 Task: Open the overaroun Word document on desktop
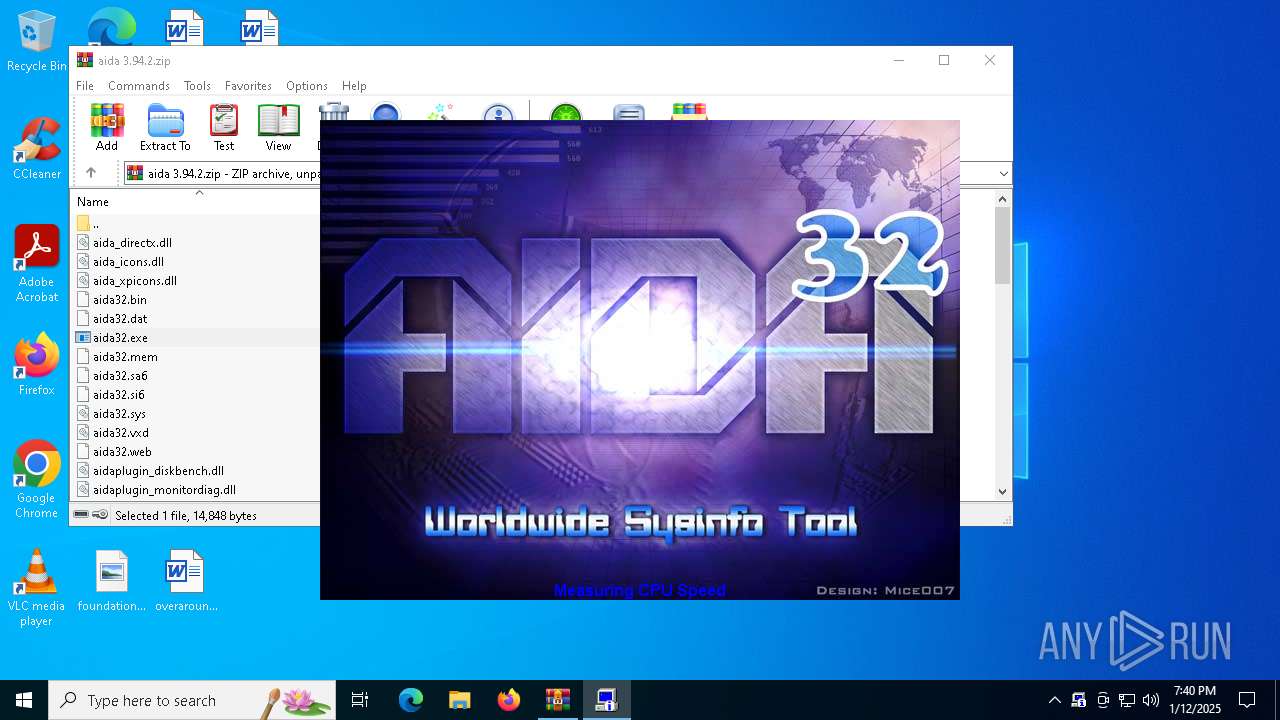tap(186, 581)
